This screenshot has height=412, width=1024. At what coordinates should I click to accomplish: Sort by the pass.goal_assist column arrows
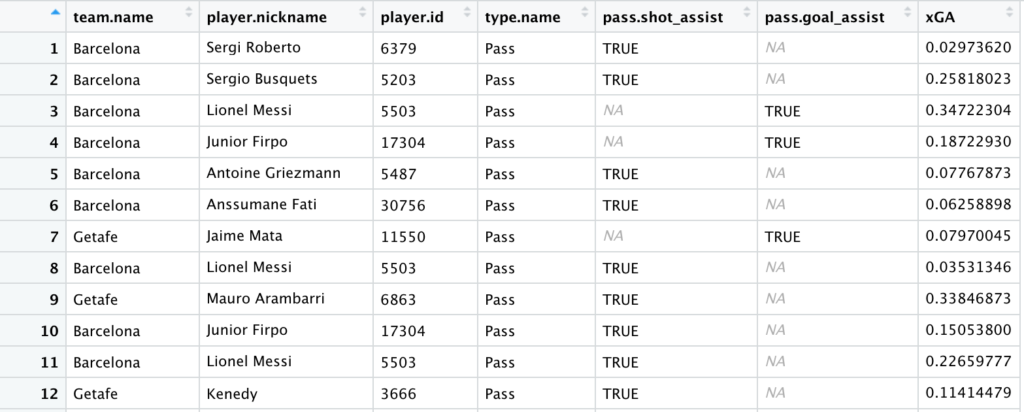click(x=907, y=12)
